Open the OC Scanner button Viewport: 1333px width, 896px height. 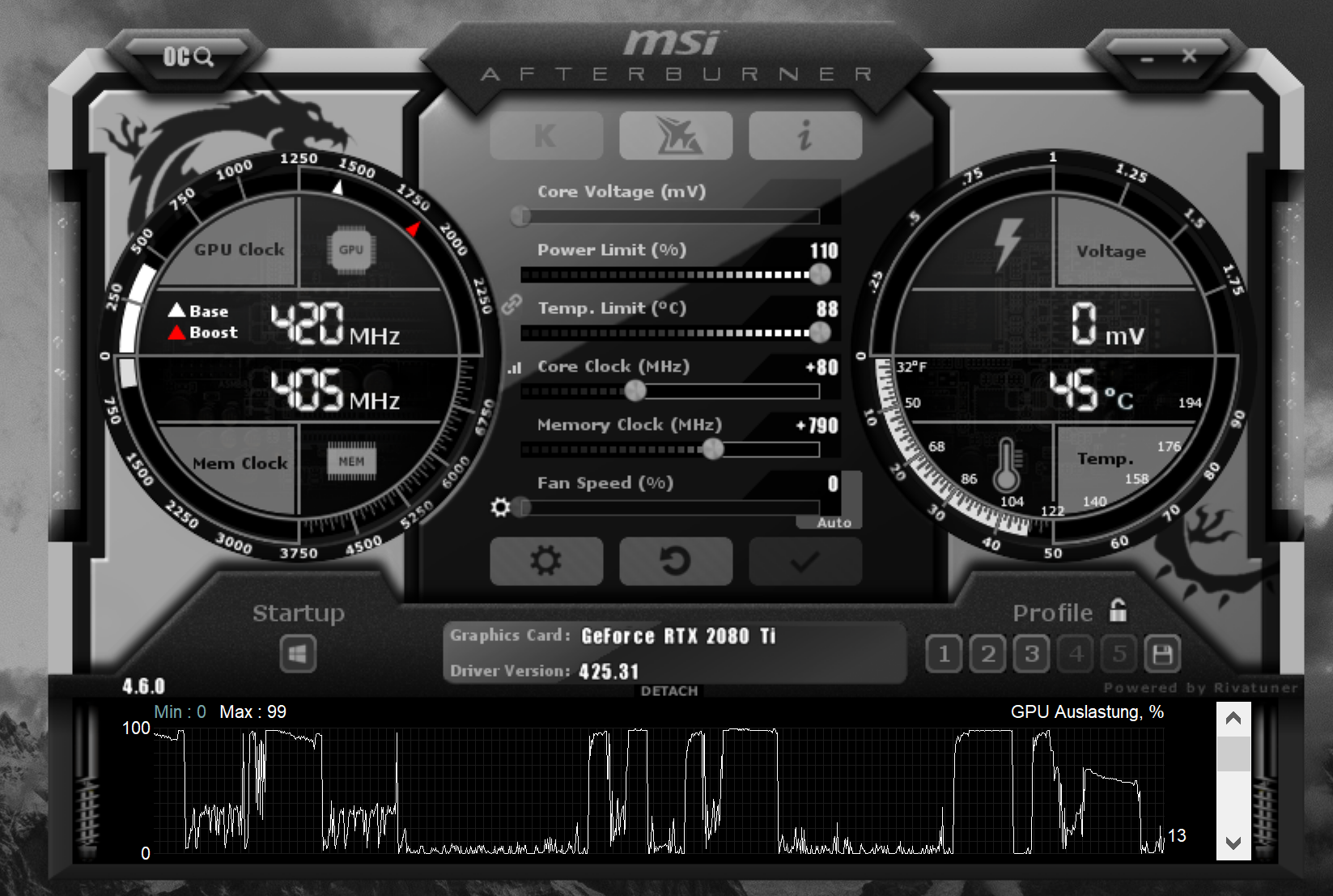pos(188,57)
